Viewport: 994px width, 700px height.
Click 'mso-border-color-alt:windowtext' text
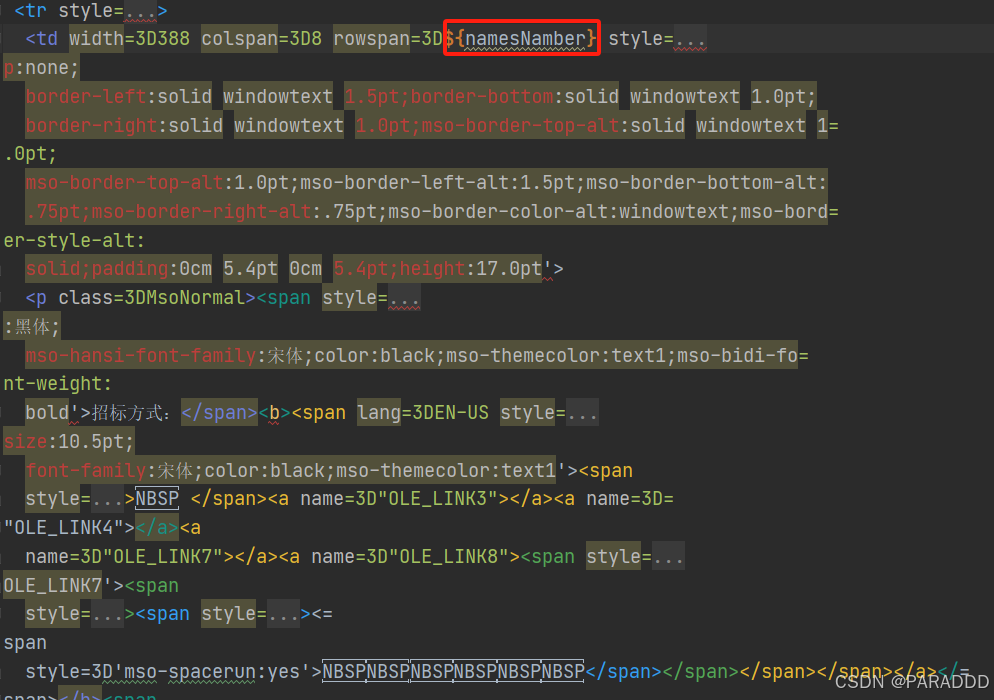[558, 212]
